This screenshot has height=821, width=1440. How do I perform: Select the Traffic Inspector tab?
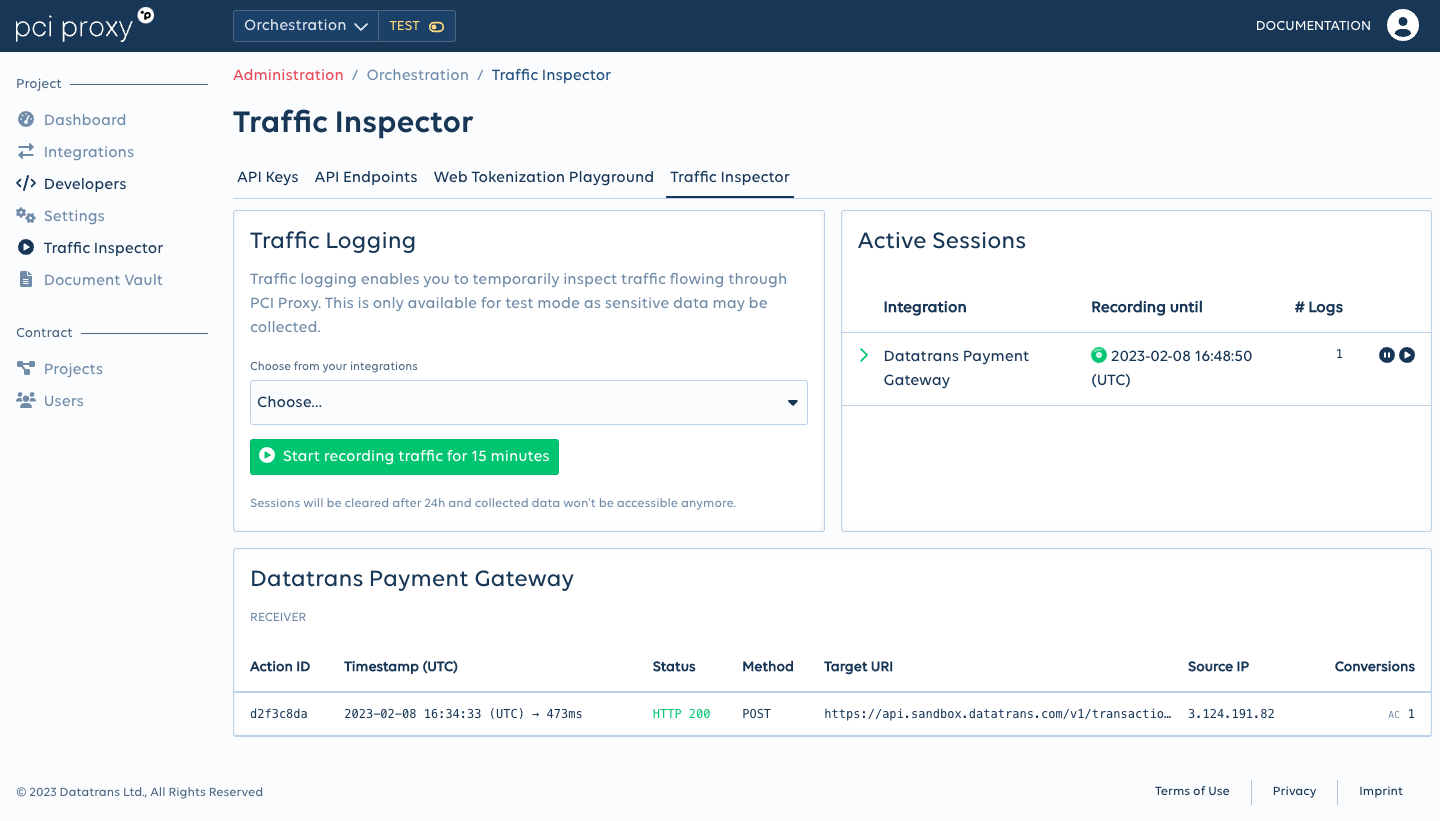pyautogui.click(x=730, y=177)
